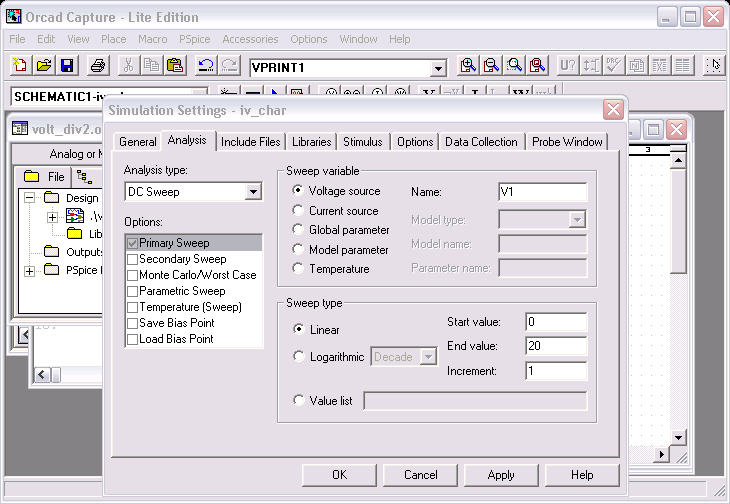Open the PSpice menu
The width and height of the screenshot is (730, 504).
[x=195, y=39]
